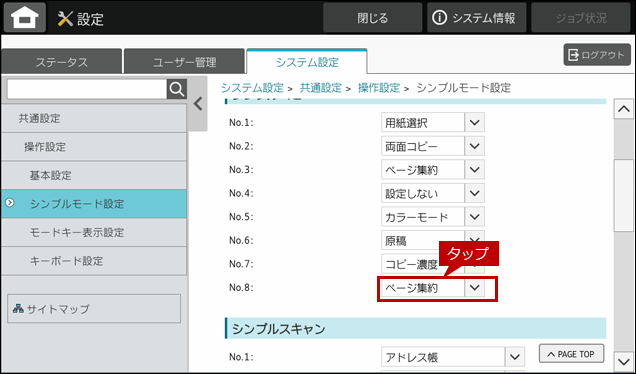Click the シンプルスキャン section heading
636x374 pixels.
pos(415,328)
